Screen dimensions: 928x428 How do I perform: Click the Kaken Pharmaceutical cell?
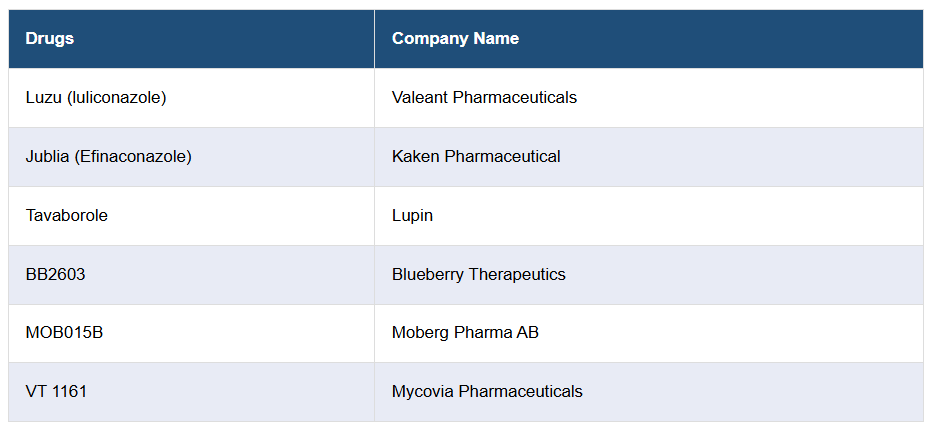tap(476, 157)
